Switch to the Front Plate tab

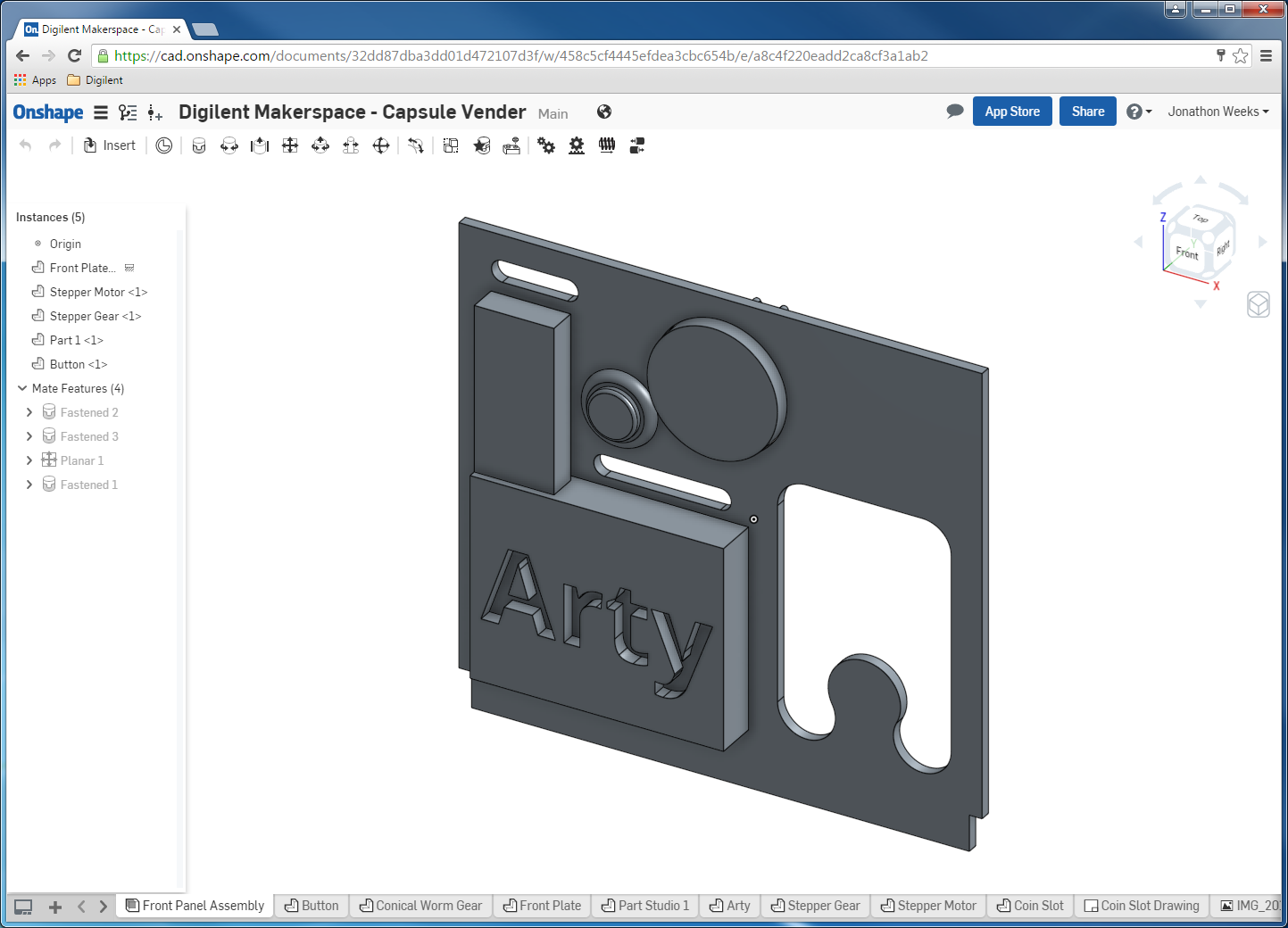pos(542,906)
